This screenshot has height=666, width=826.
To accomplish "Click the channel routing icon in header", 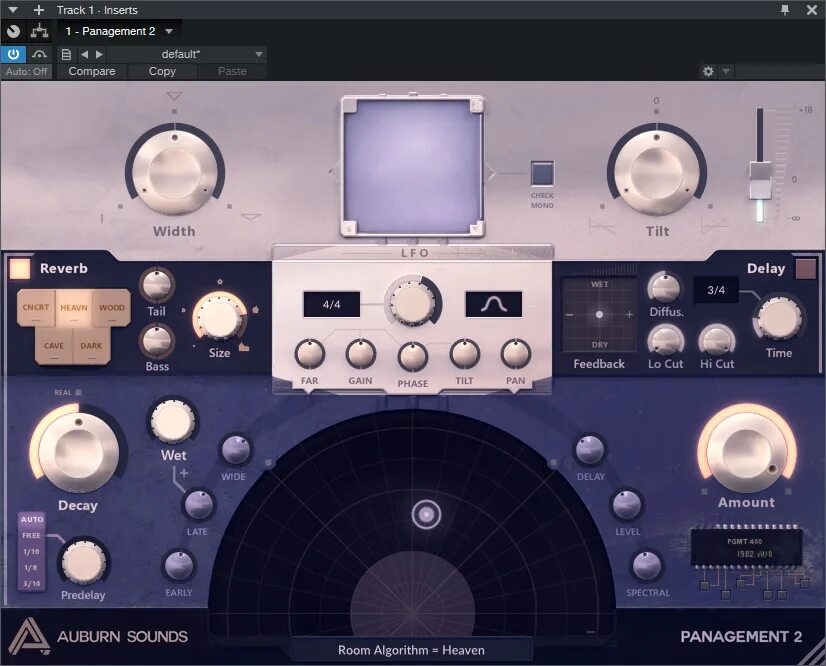I will pos(40,31).
